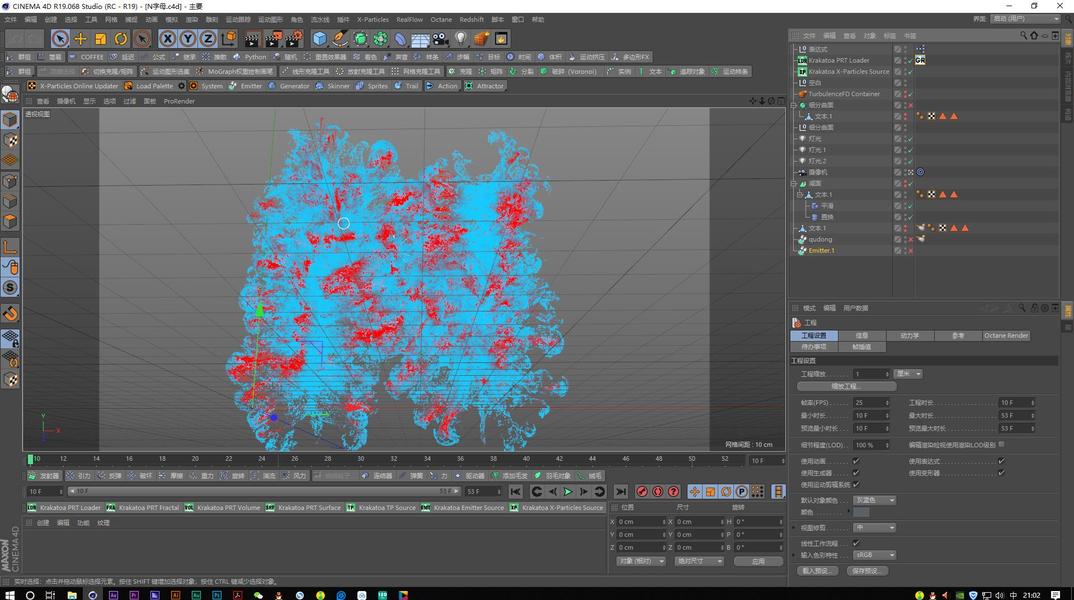Toggle enable mark on qudong row

click(x=910, y=239)
